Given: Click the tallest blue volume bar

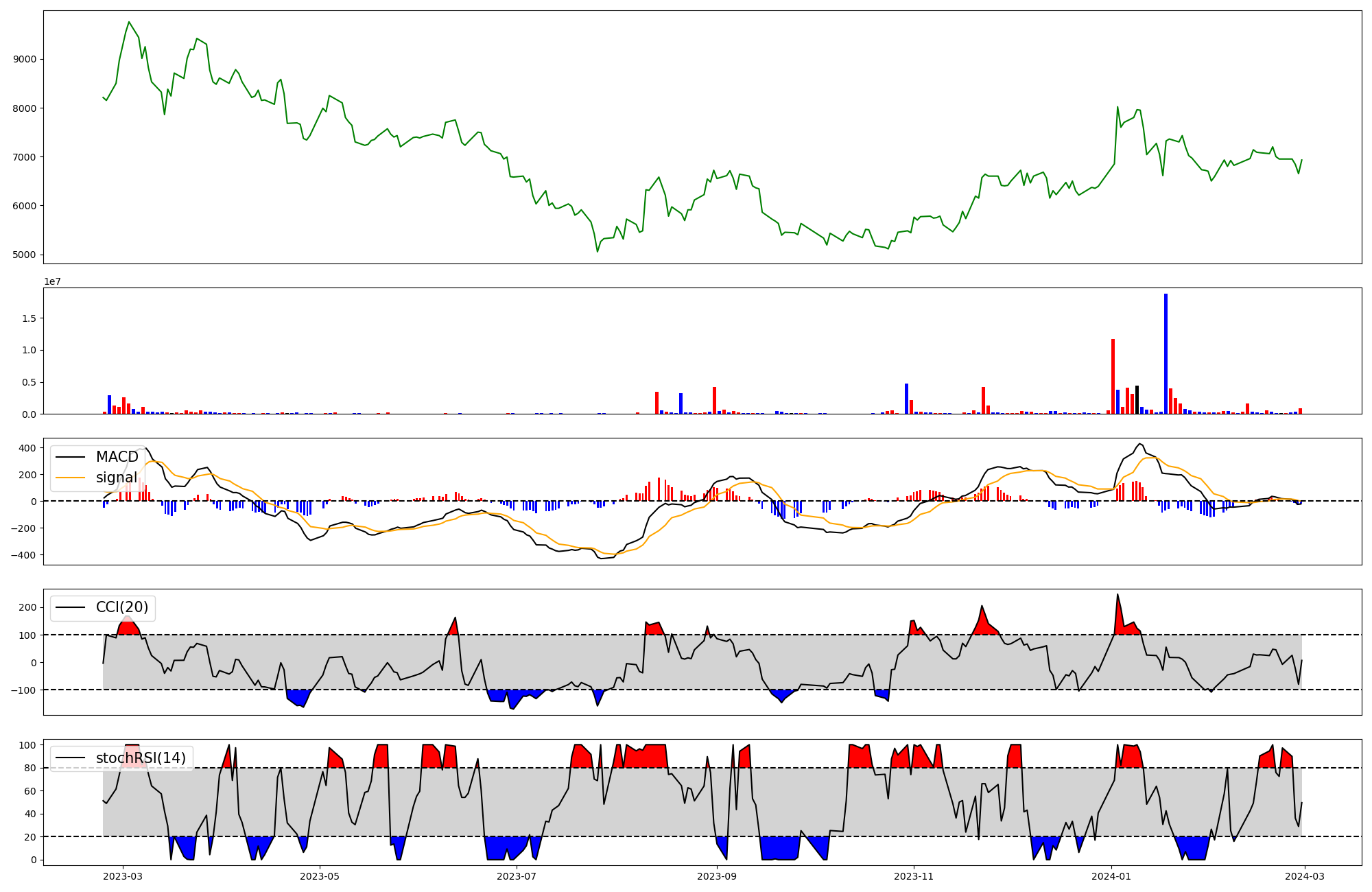Looking at the screenshot, I should point(1166,353).
